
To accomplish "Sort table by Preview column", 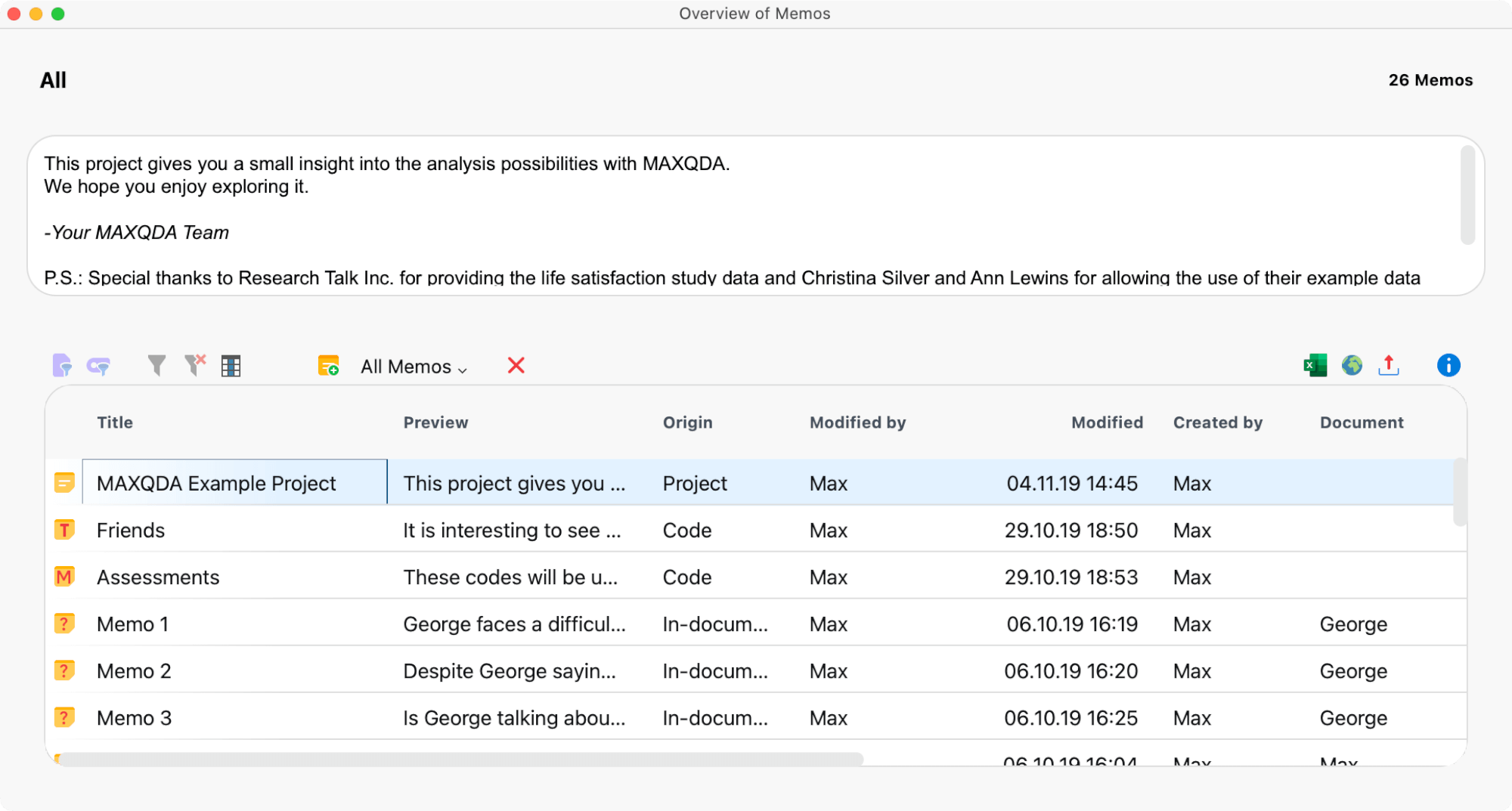I will pyautogui.click(x=435, y=423).
